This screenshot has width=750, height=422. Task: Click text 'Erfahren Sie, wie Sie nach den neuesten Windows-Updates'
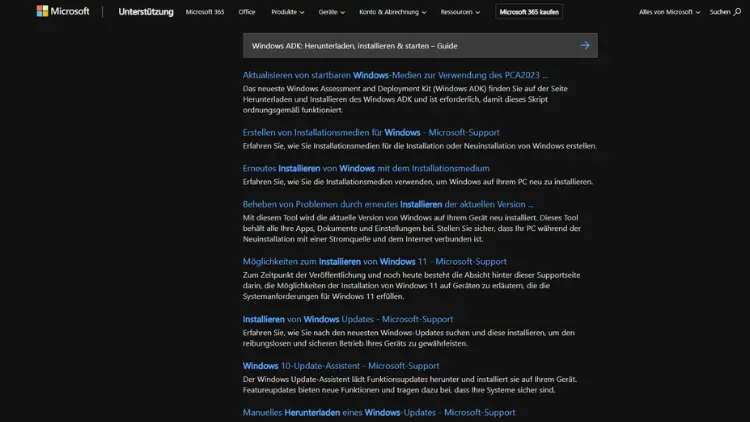click(347, 333)
